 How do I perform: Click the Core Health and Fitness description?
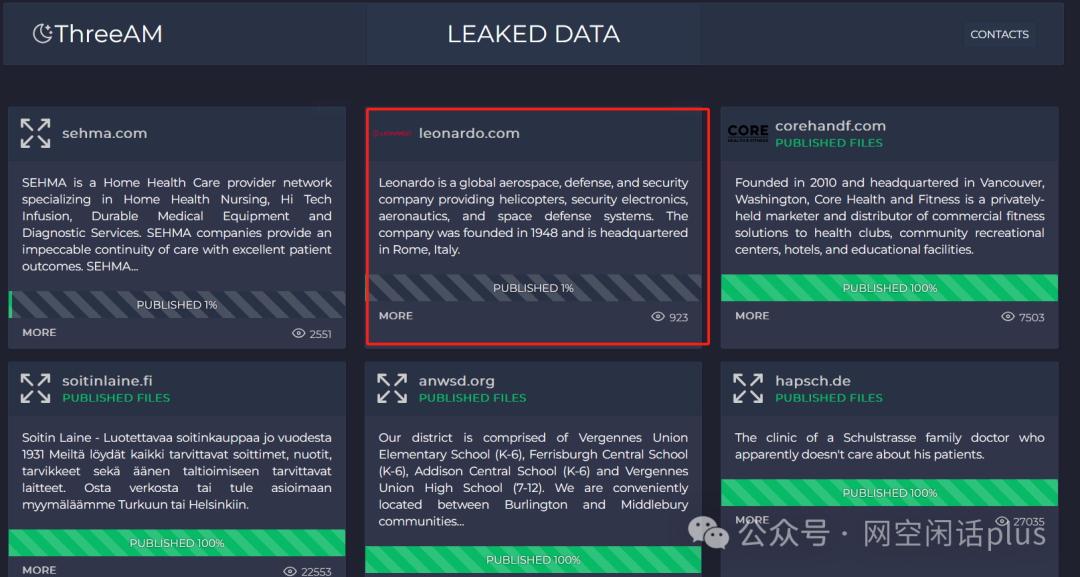tap(889, 216)
